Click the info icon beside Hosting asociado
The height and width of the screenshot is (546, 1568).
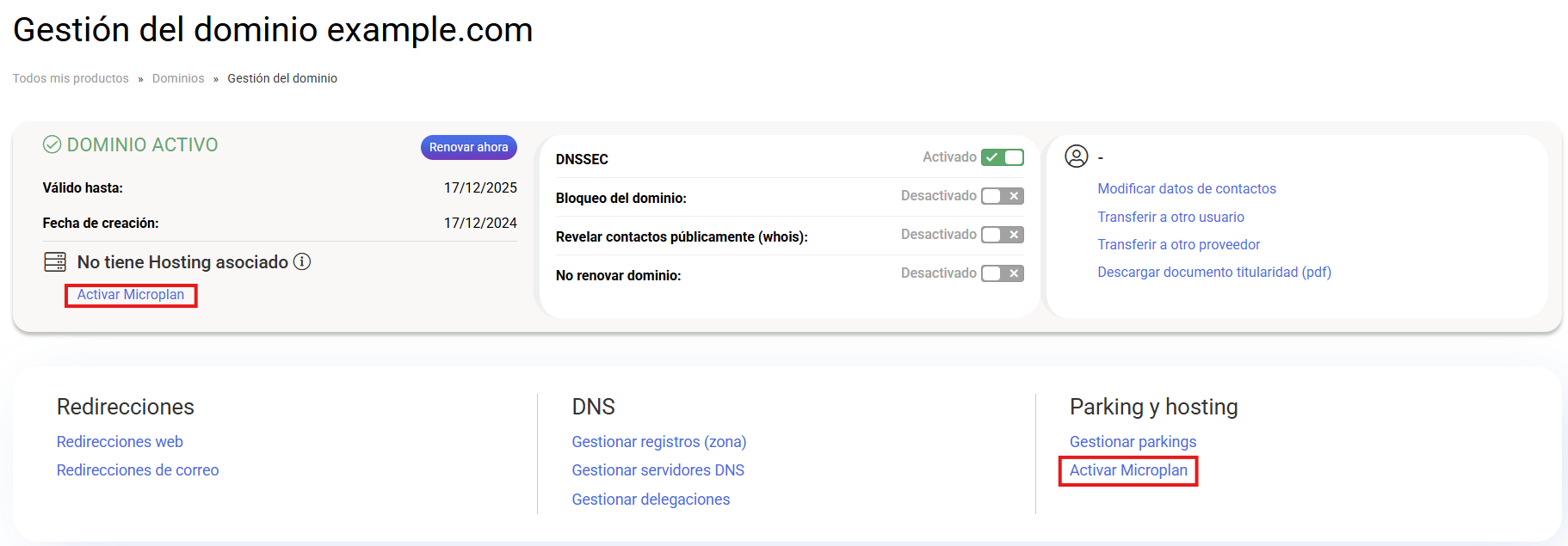302,261
